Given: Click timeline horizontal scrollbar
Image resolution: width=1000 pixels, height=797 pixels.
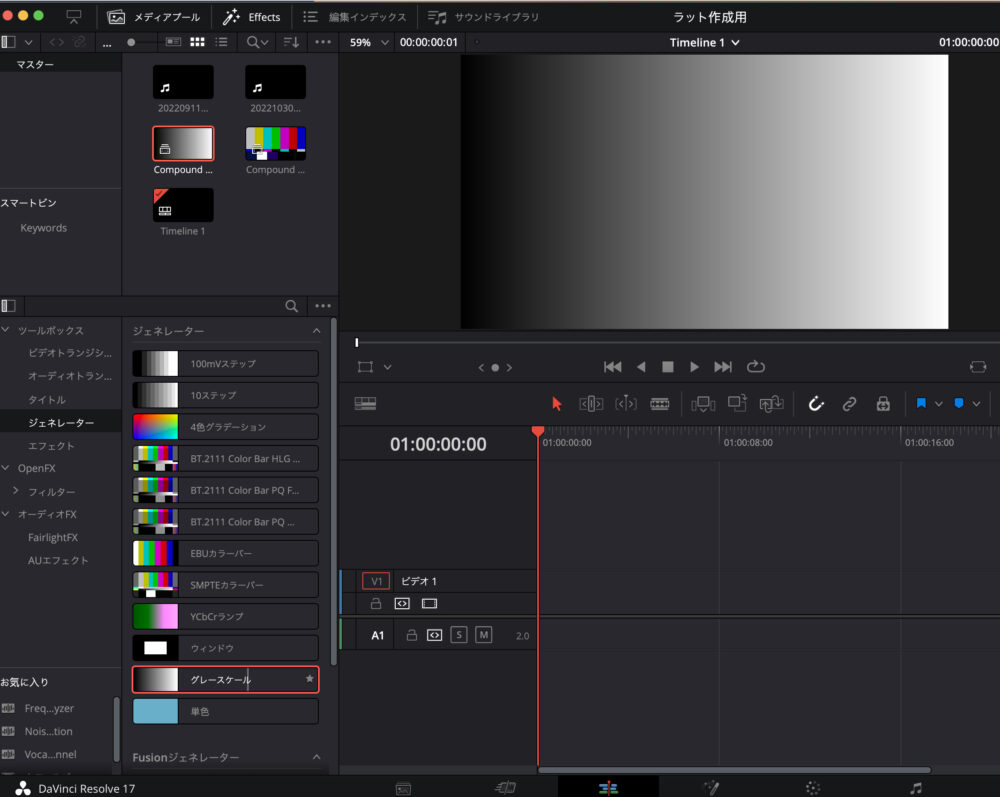Looking at the screenshot, I should (734, 770).
